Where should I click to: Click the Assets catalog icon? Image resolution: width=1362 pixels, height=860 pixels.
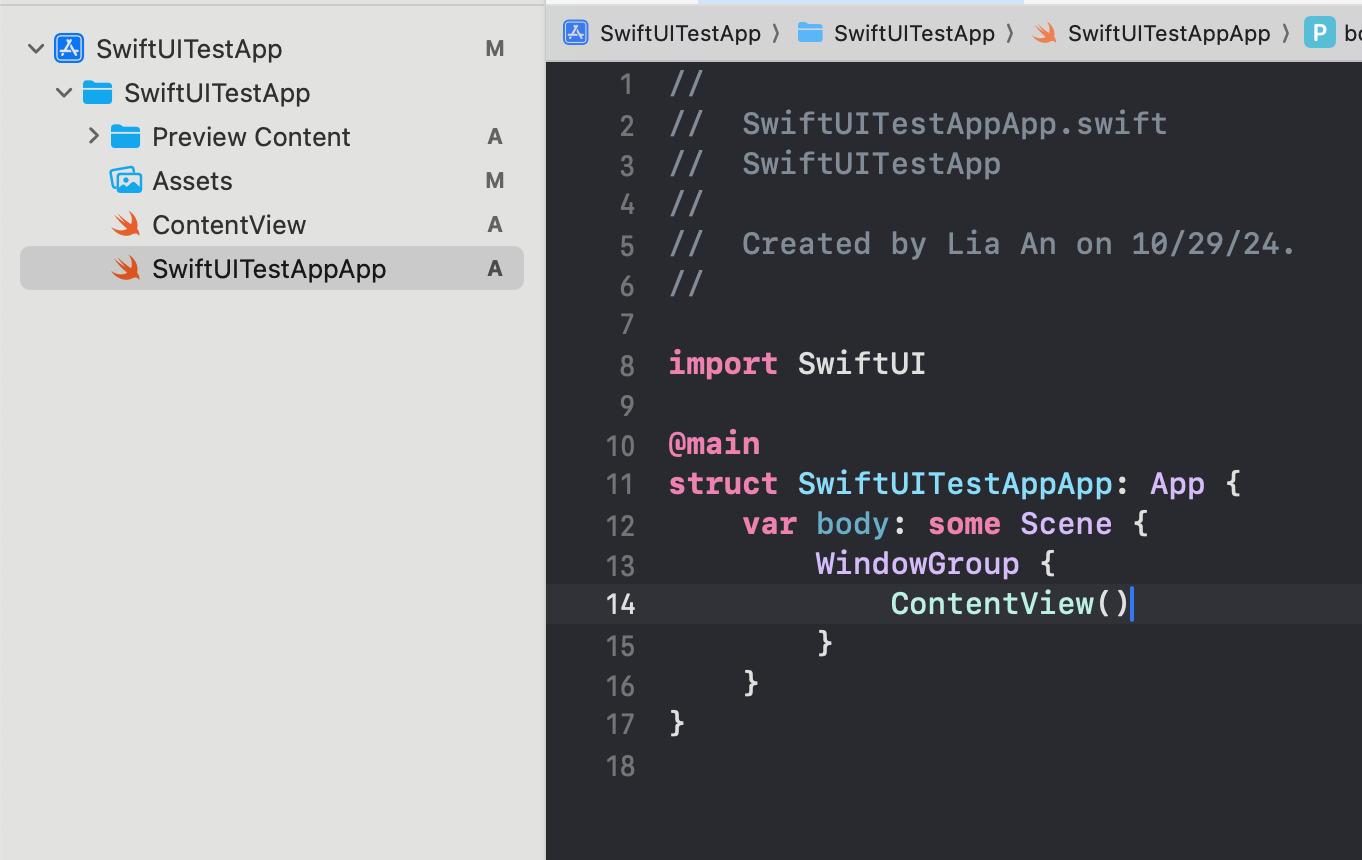(x=125, y=180)
